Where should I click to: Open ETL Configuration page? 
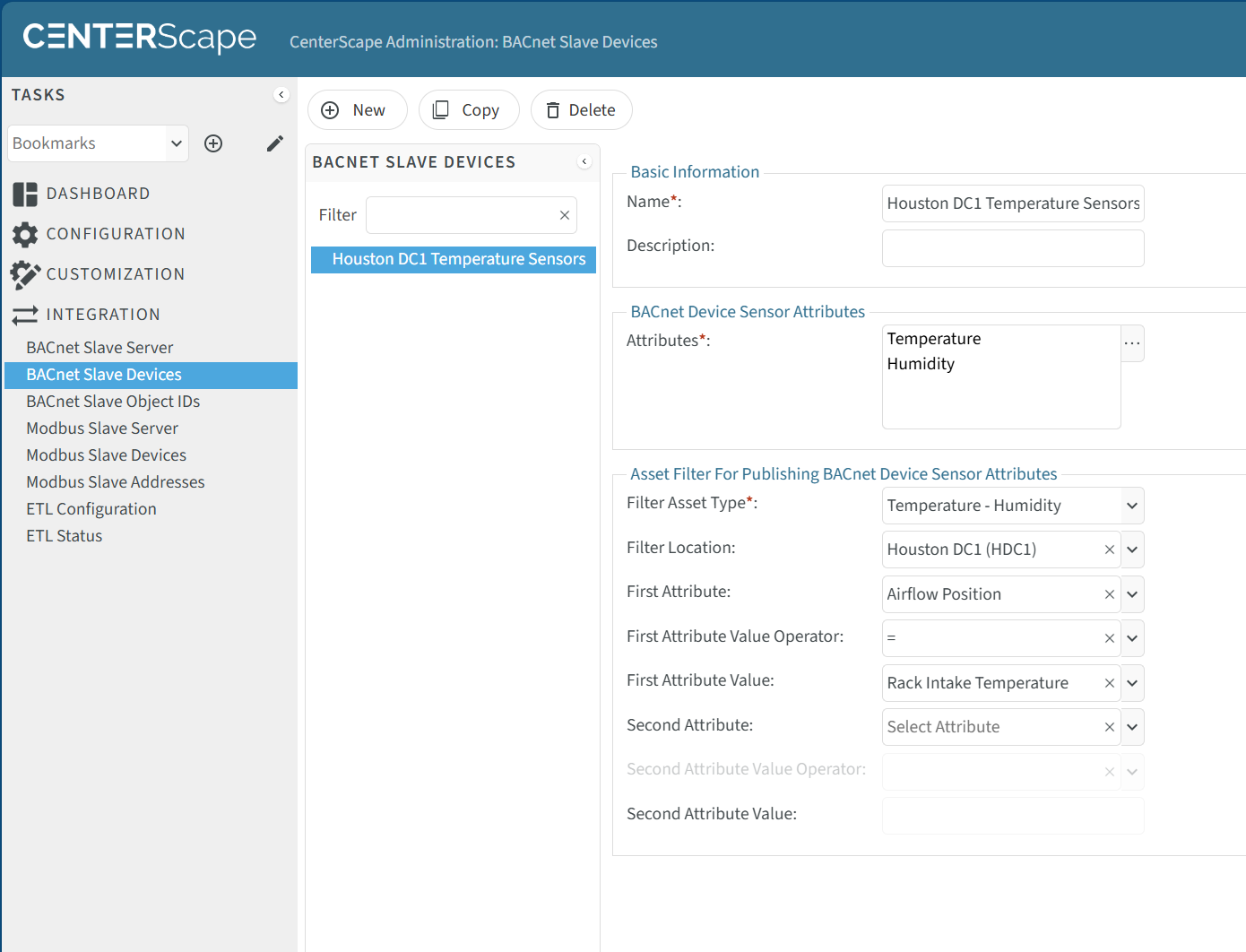point(91,509)
